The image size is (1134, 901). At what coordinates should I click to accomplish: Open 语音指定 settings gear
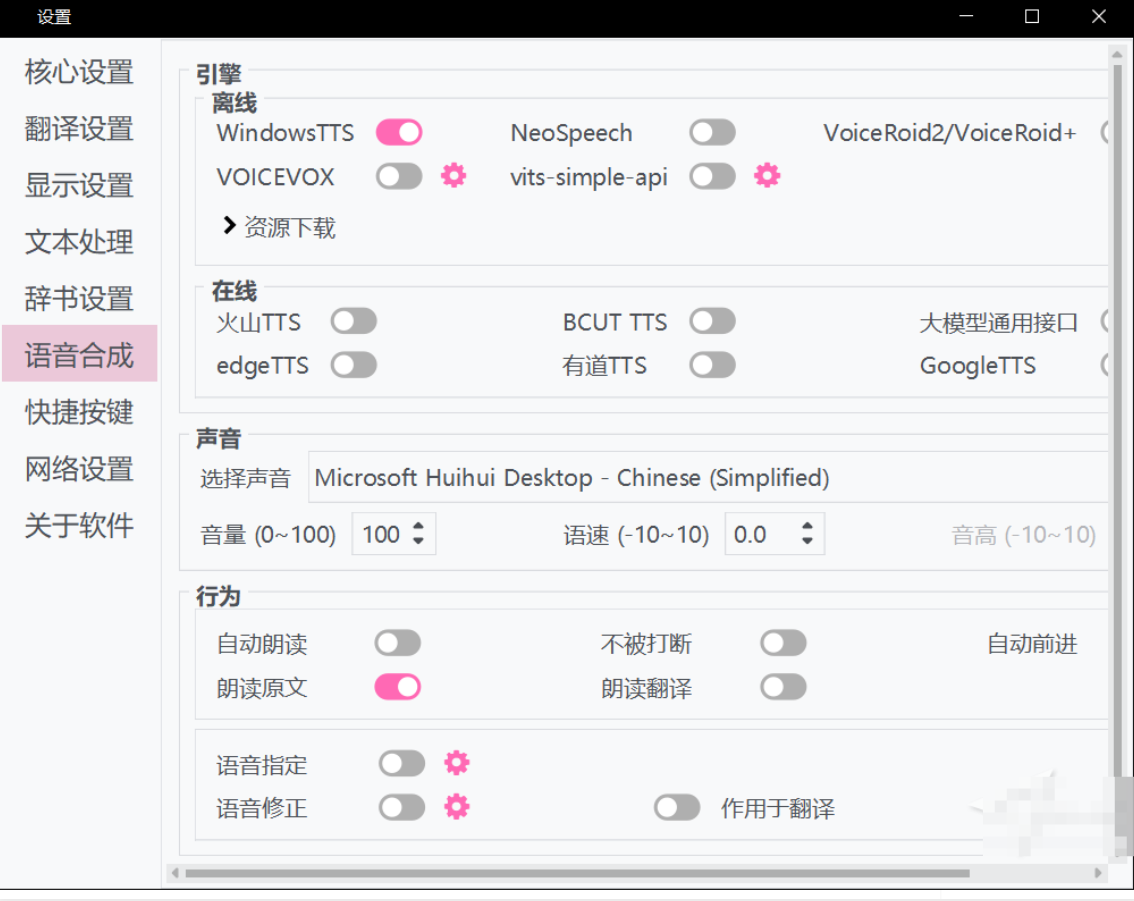(x=456, y=763)
